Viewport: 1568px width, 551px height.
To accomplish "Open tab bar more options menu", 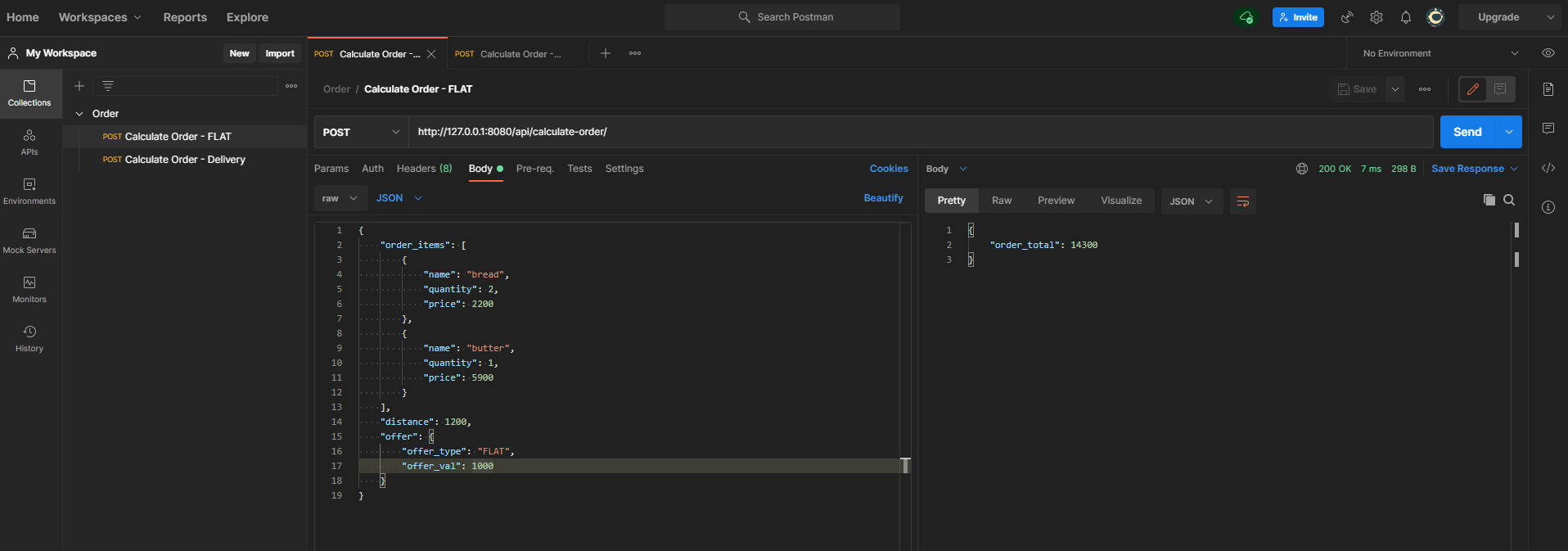I will 635,53.
